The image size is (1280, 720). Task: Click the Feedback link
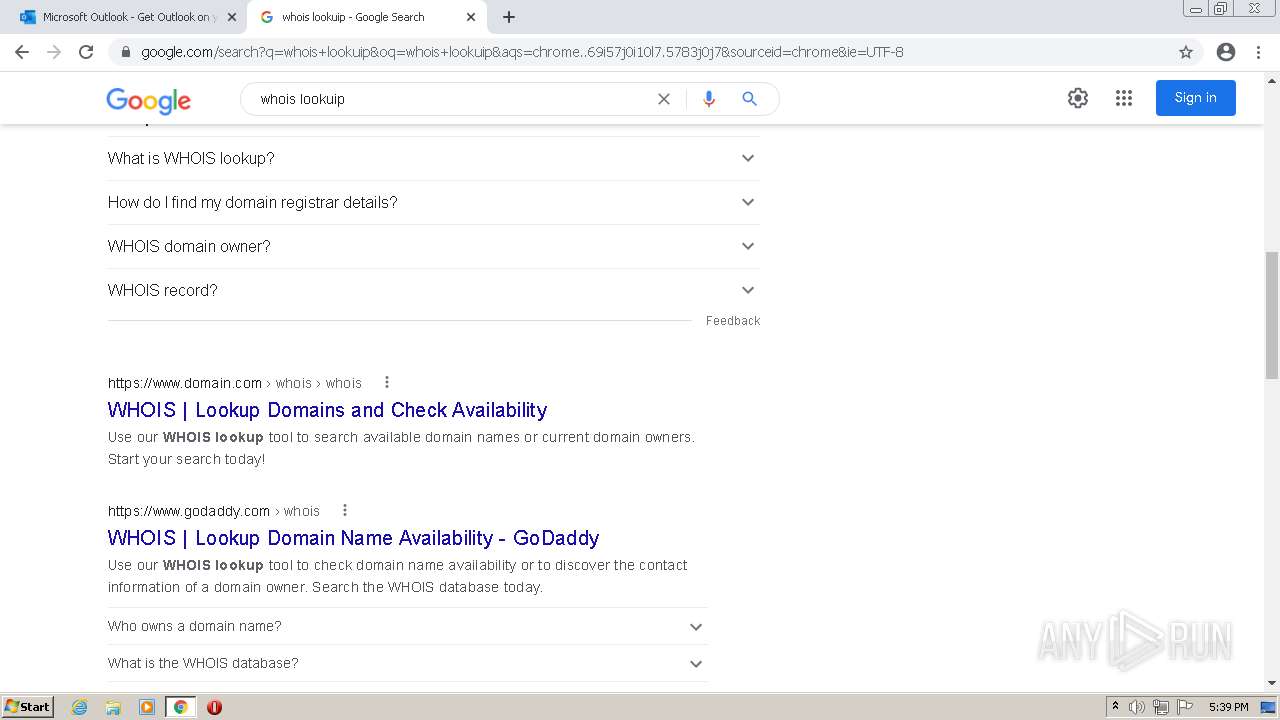pyautogui.click(x=733, y=321)
